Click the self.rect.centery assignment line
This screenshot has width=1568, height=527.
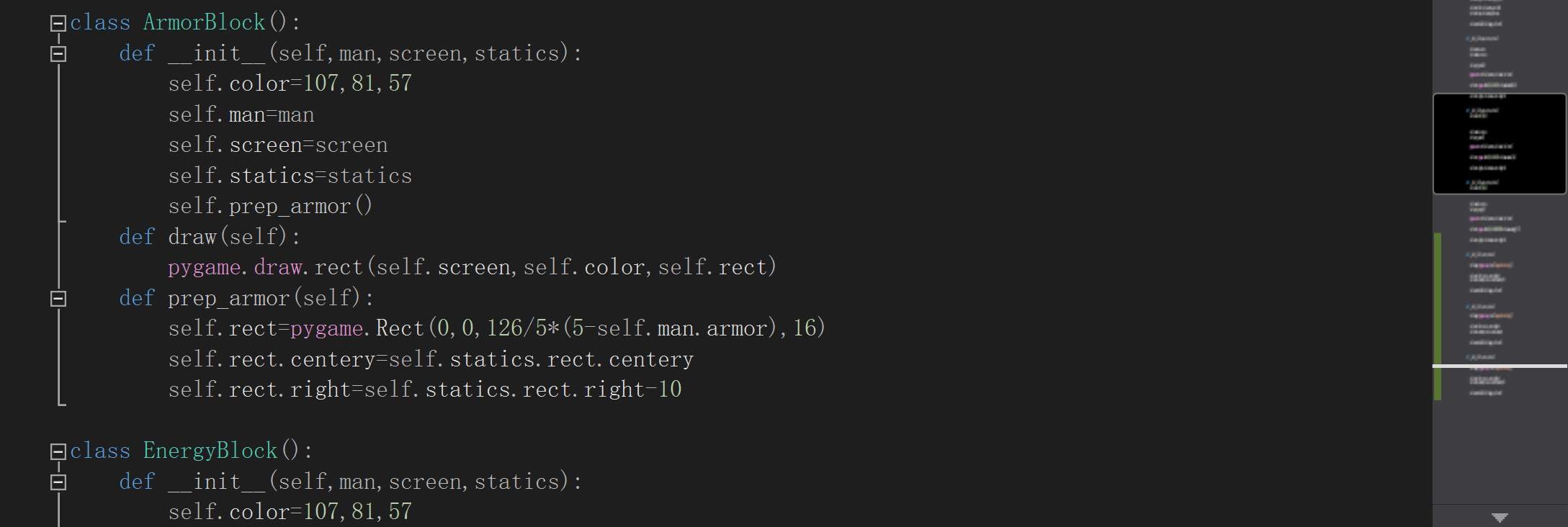(x=431, y=359)
